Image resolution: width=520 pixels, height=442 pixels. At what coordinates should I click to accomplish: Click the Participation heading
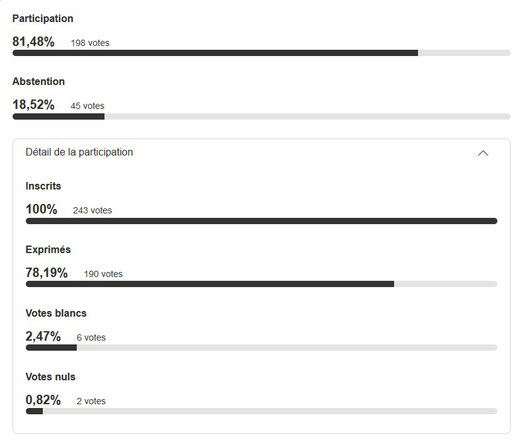(x=43, y=19)
